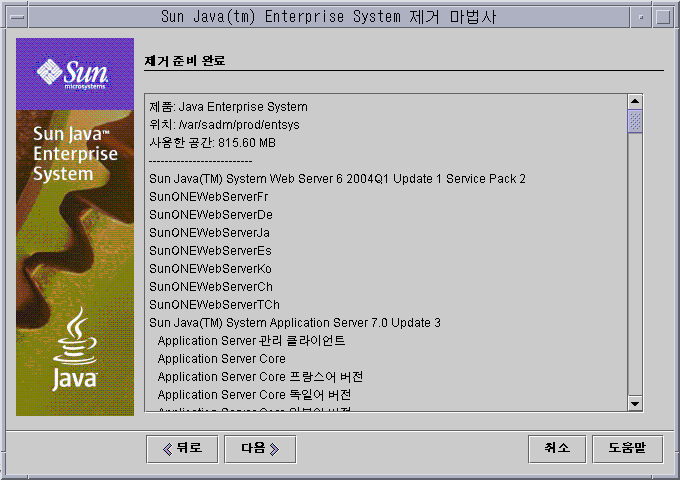
Task: Click the minimize dot button in title bar
Action: 641,17
